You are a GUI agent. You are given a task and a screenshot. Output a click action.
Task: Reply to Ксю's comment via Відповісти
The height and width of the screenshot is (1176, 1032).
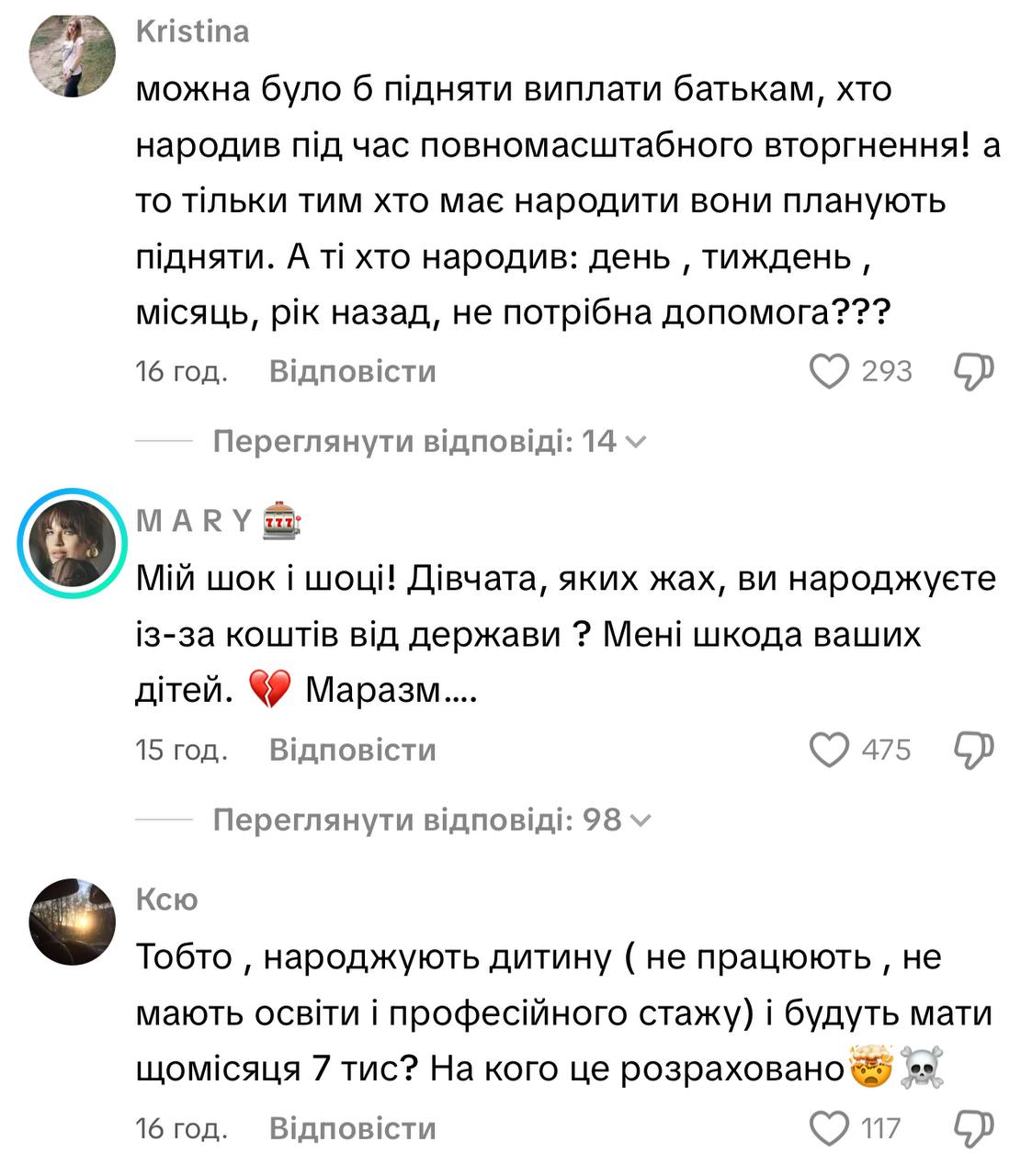click(x=352, y=1129)
